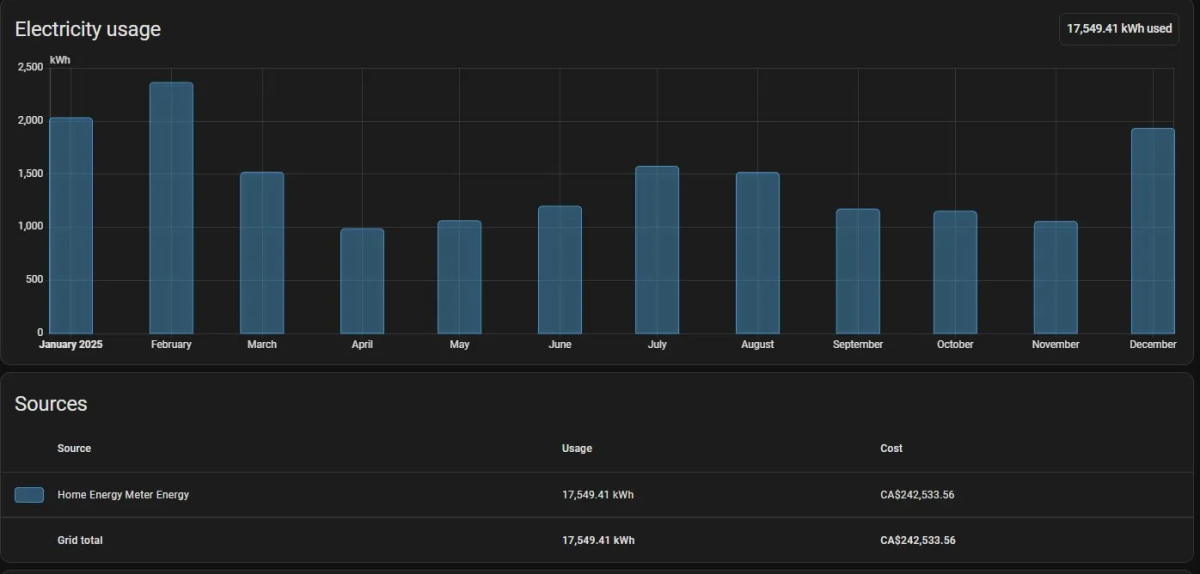Select the June electricity bar
Image resolution: width=1200 pixels, height=574 pixels.
(x=560, y=270)
